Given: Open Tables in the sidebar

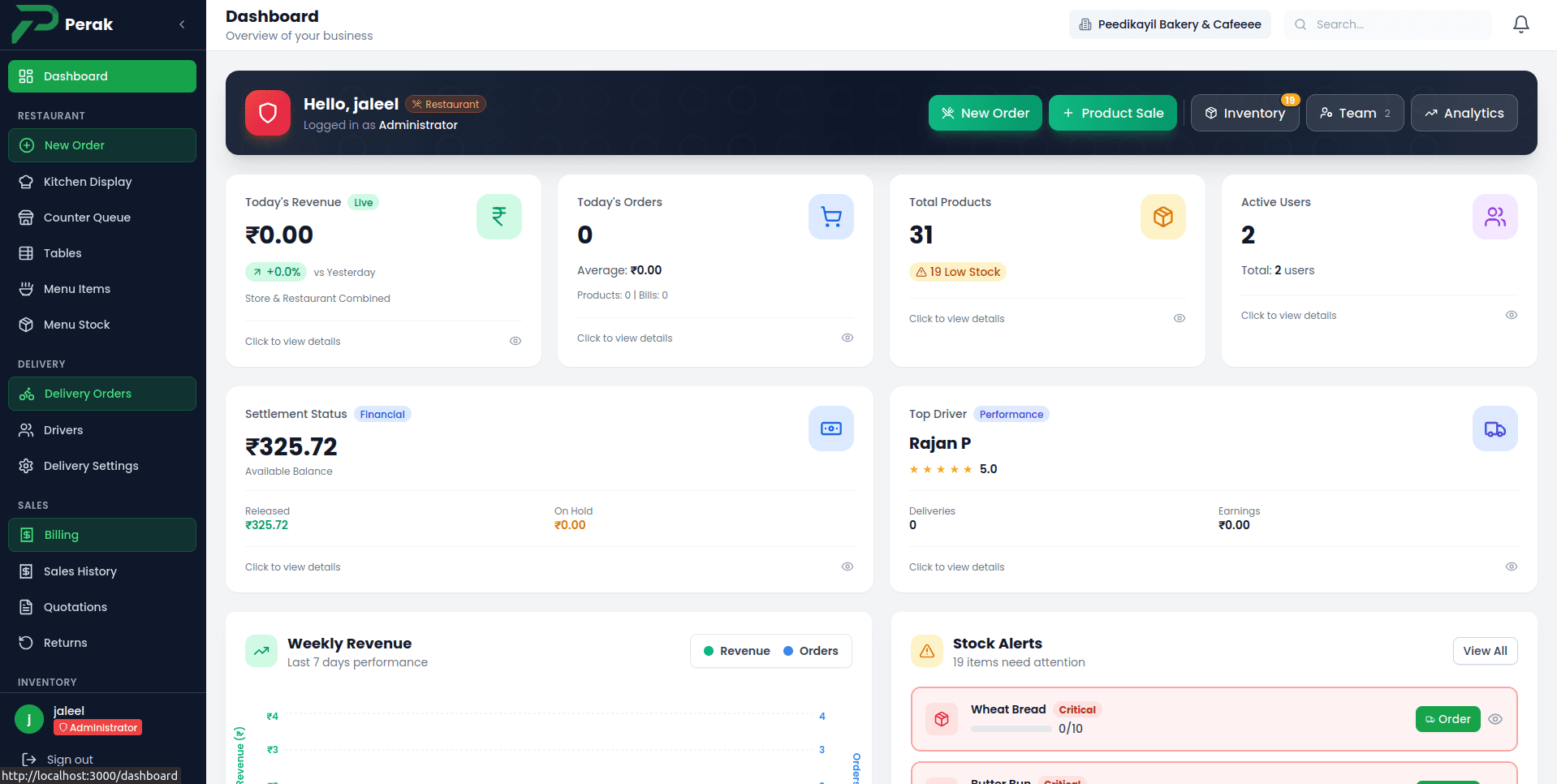Looking at the screenshot, I should point(102,253).
